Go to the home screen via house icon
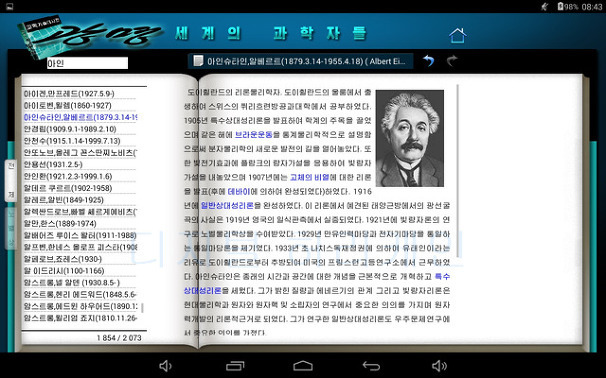The width and height of the screenshot is (606, 378). (458, 35)
